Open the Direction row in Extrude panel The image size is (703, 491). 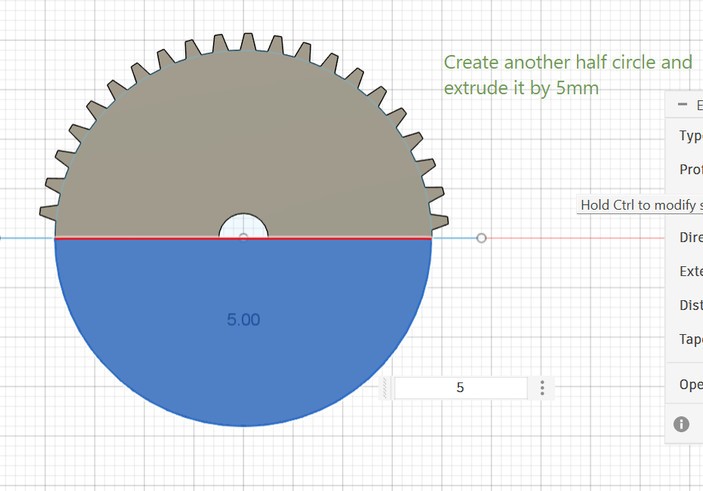click(684, 237)
